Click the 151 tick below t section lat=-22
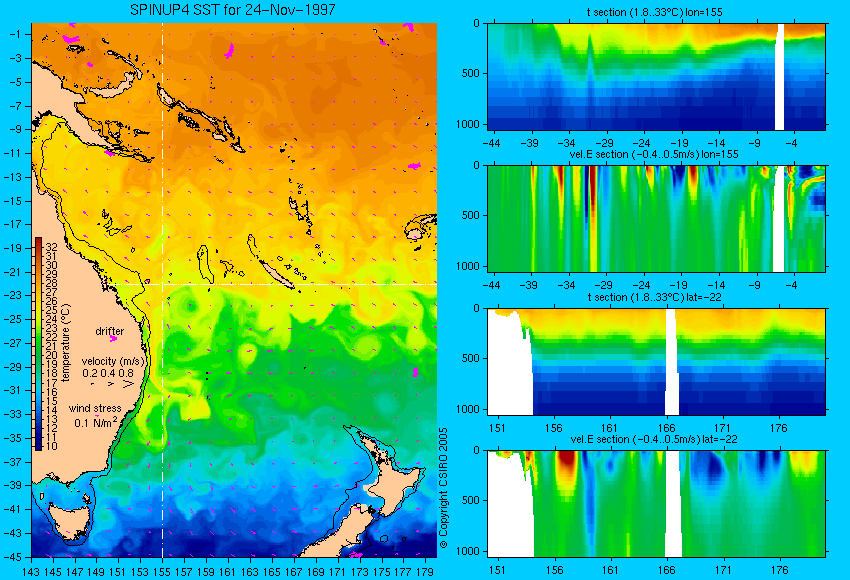The height and width of the screenshot is (580, 850). [x=497, y=428]
